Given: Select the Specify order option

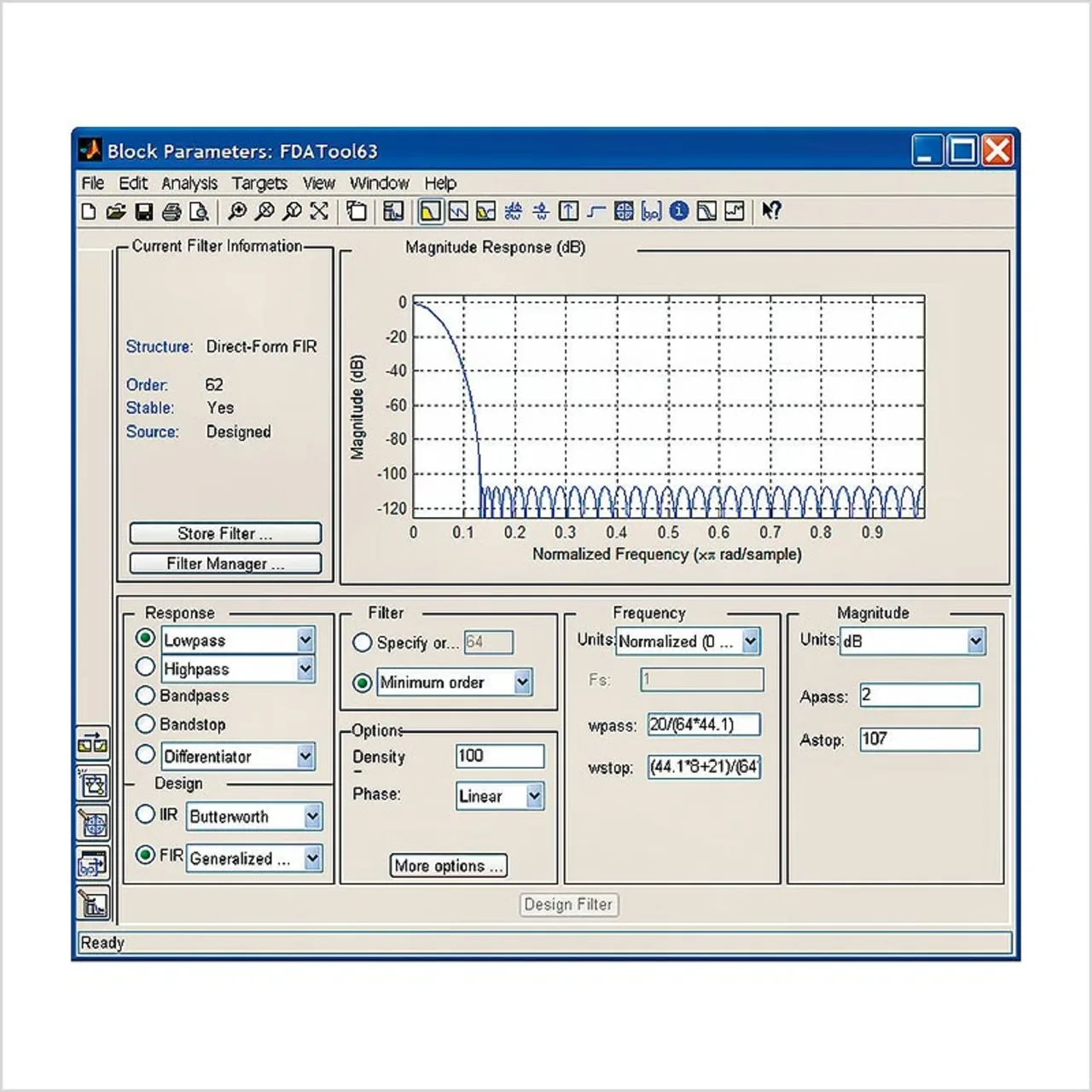Looking at the screenshot, I should pyautogui.click(x=363, y=642).
